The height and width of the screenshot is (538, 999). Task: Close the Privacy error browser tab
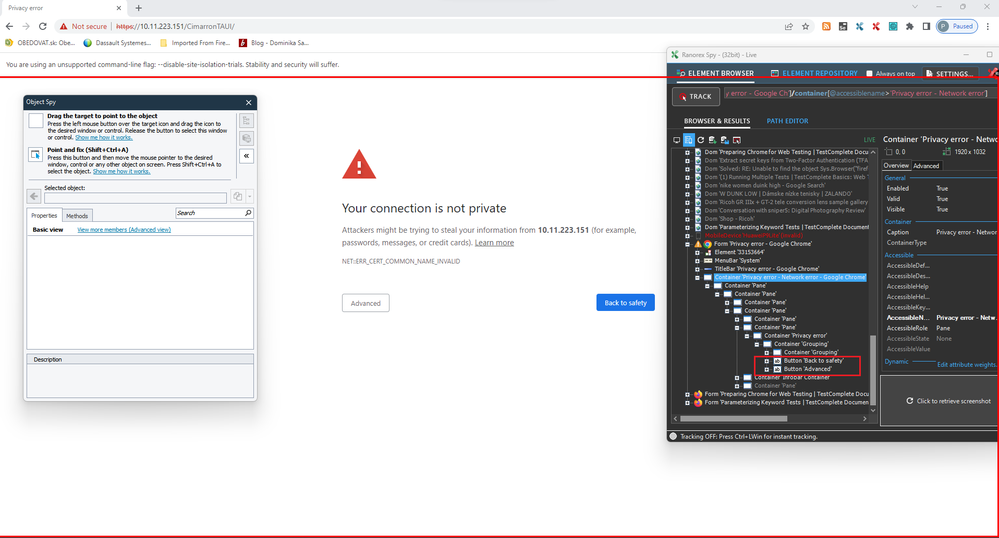pos(119,8)
